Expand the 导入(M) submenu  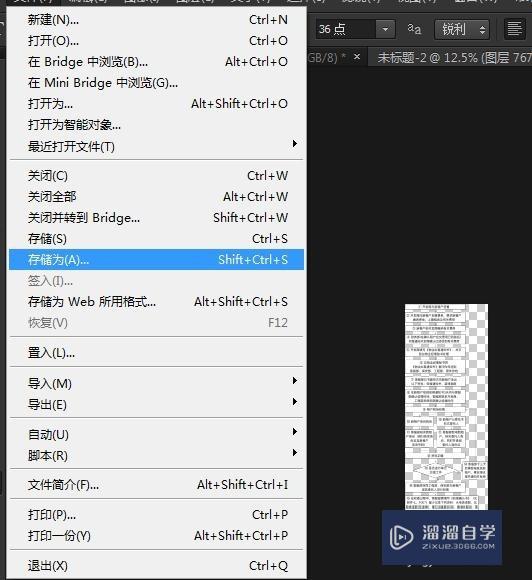(156, 384)
